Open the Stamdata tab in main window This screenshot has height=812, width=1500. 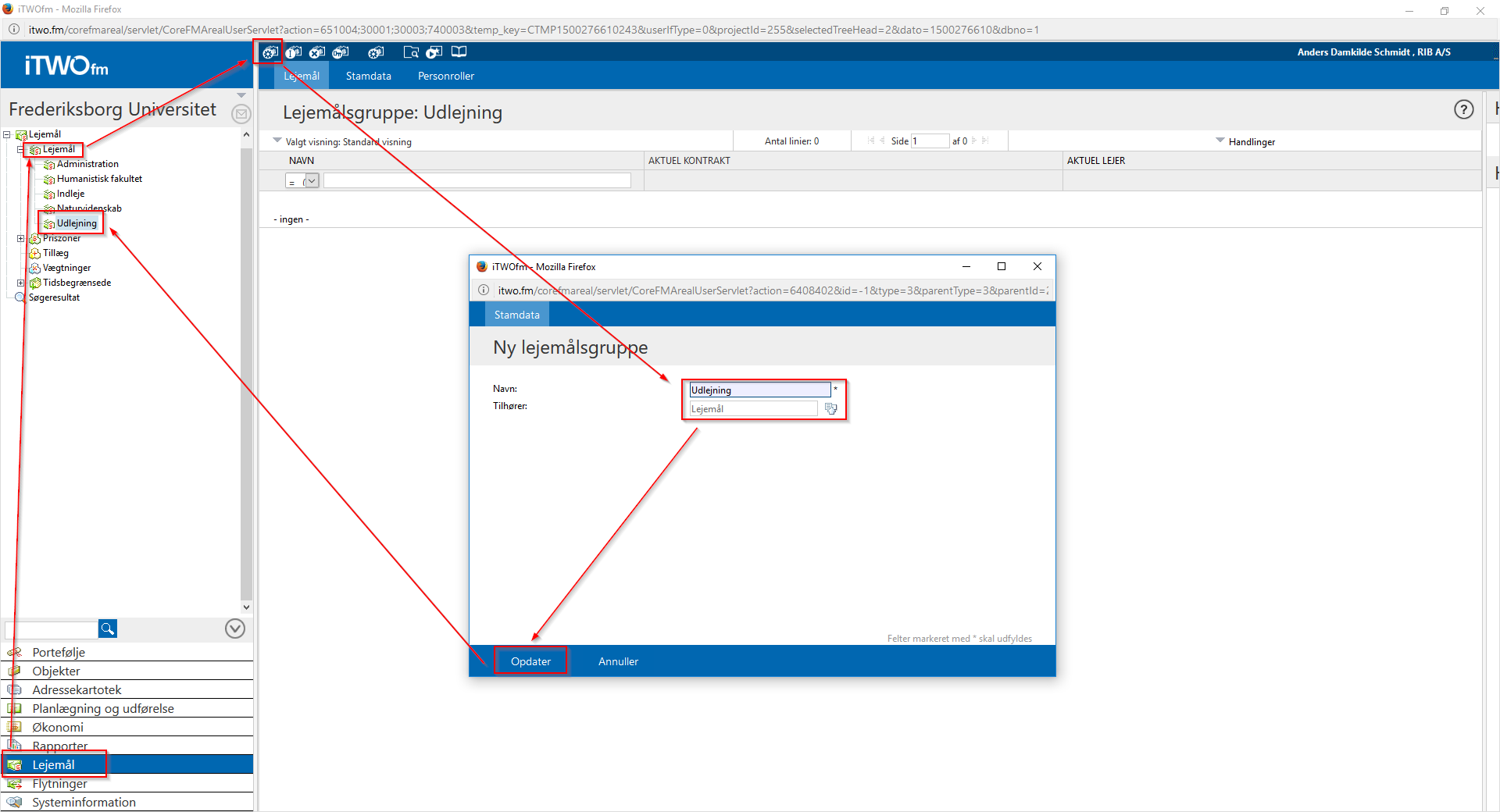pyautogui.click(x=368, y=76)
